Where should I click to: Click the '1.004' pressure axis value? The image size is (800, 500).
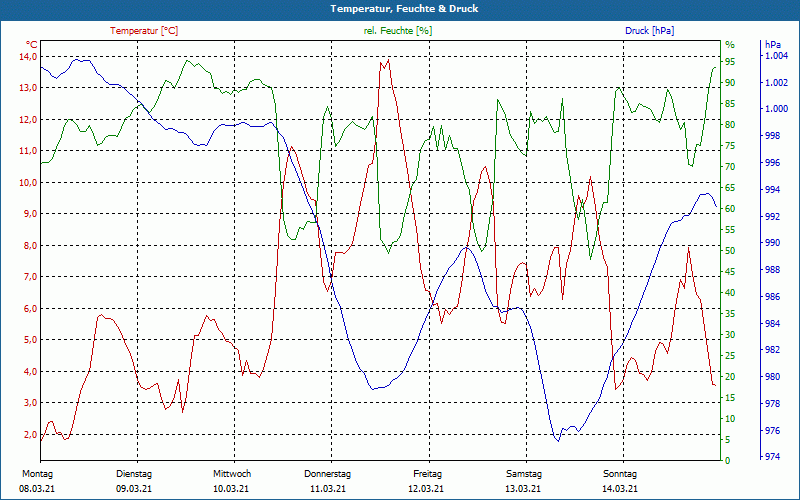(x=777, y=56)
